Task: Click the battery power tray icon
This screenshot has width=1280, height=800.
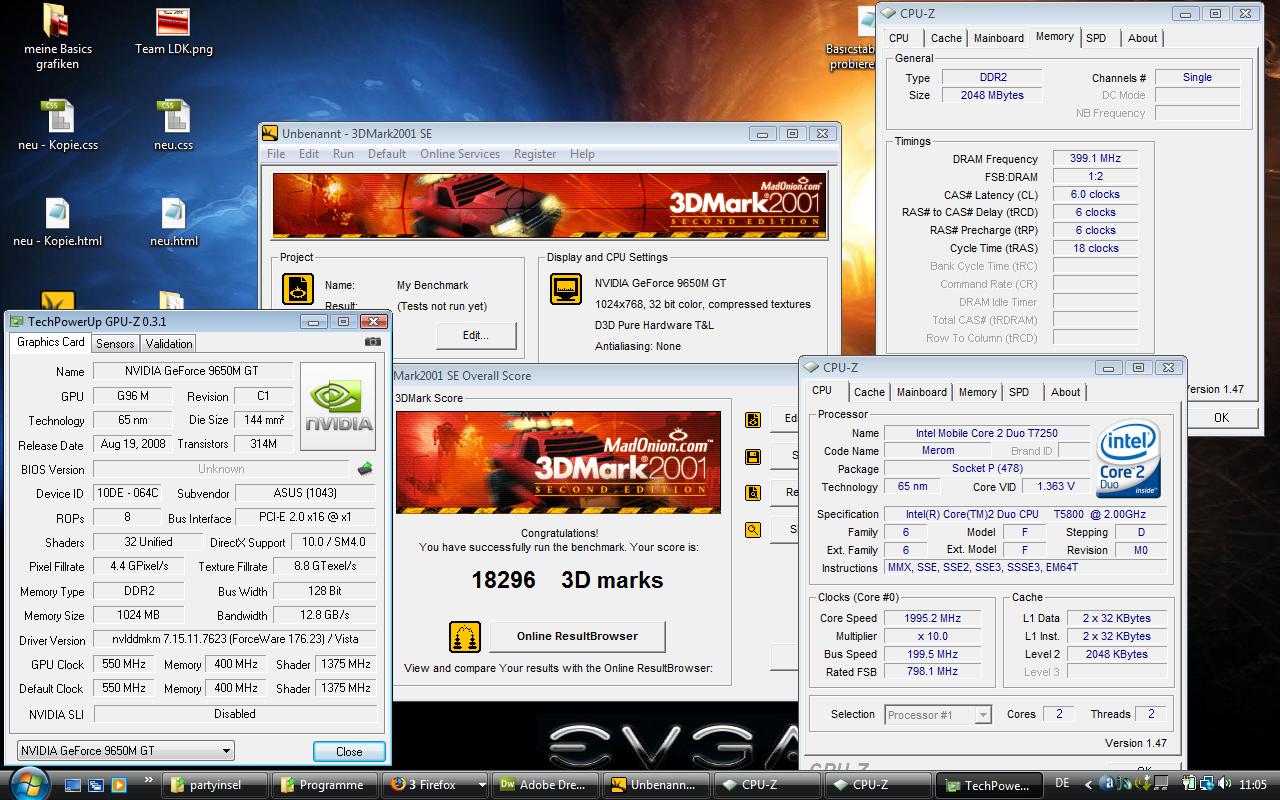Action: (1189, 784)
